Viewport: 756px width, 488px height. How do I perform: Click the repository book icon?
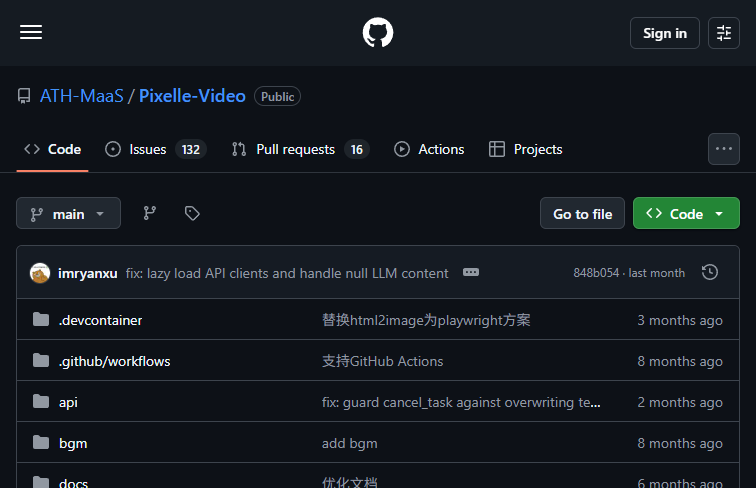(x=24, y=96)
